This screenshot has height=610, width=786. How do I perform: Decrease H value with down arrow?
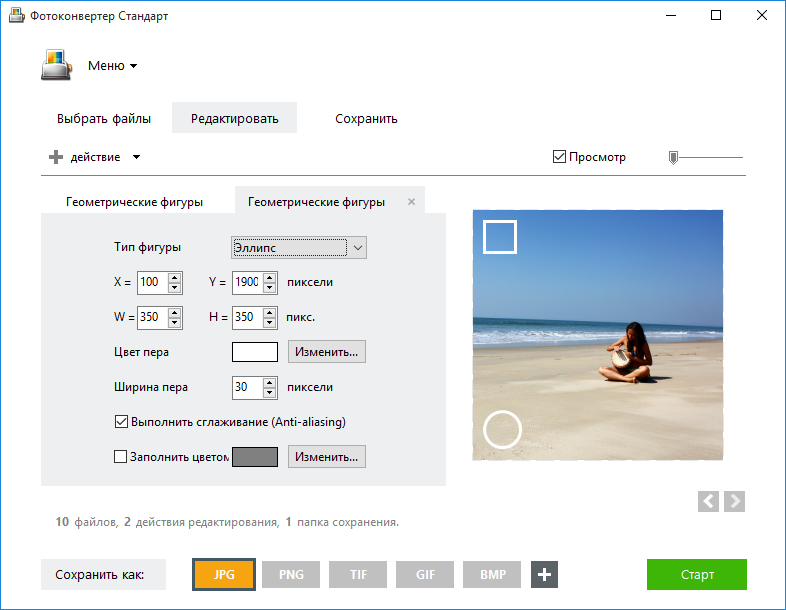(270, 323)
